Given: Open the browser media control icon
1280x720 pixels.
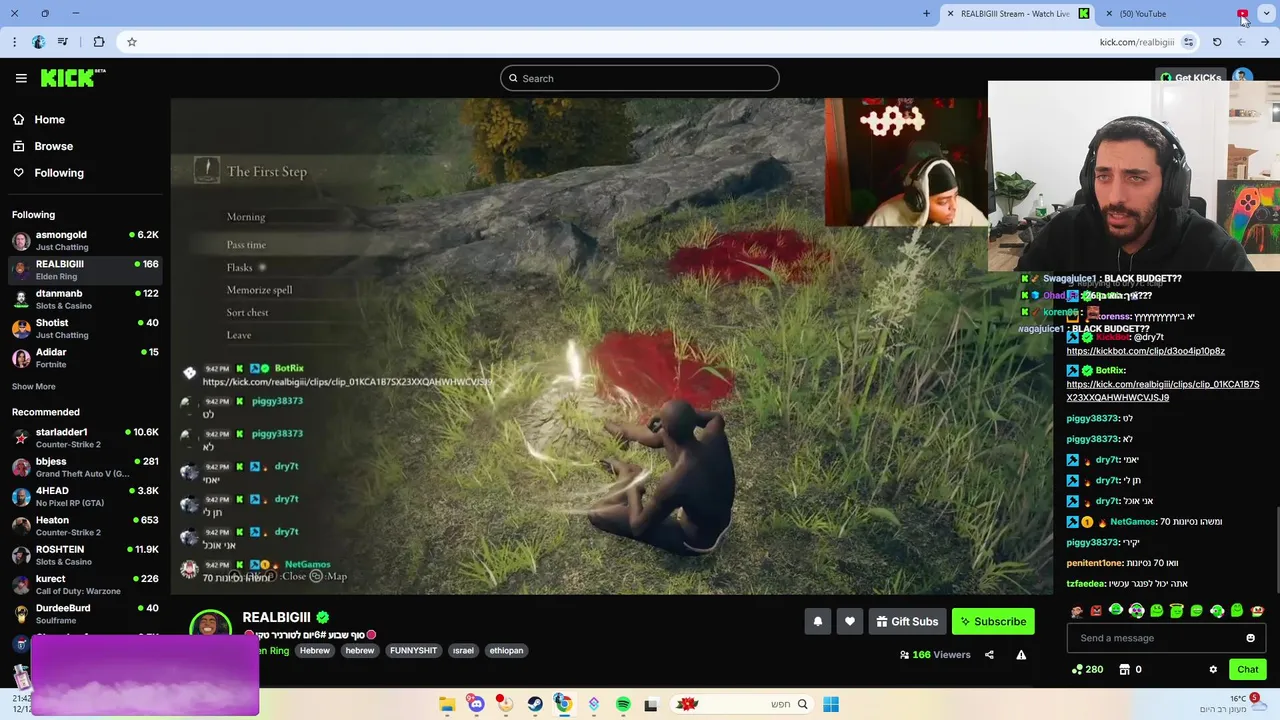Looking at the screenshot, I should pyautogui.click(x=63, y=42).
